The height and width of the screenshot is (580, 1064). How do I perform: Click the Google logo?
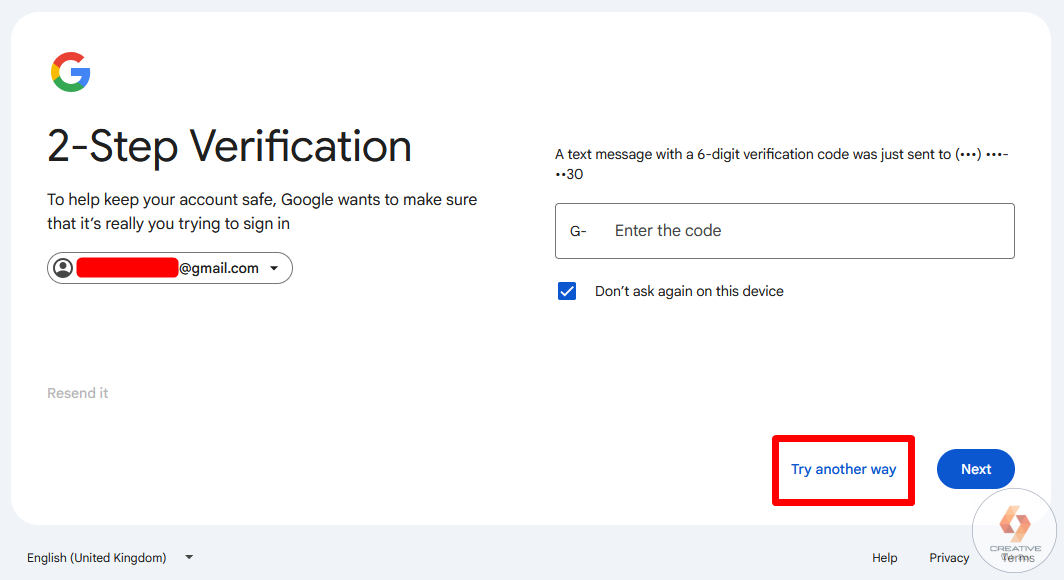click(71, 72)
